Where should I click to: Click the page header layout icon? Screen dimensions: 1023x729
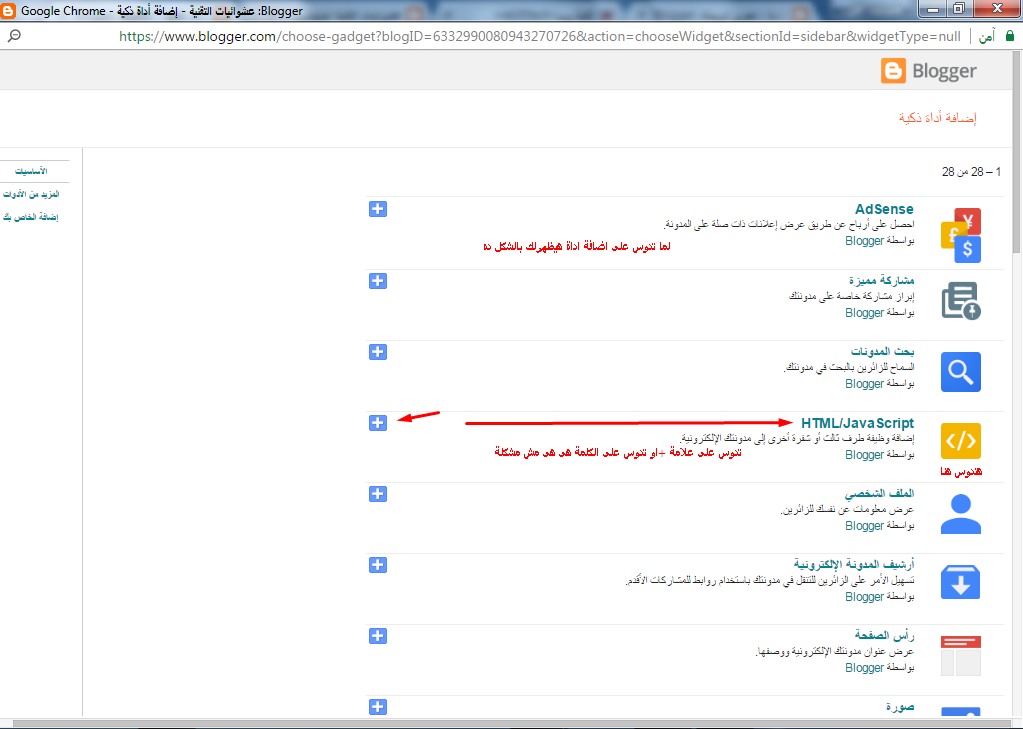(961, 656)
